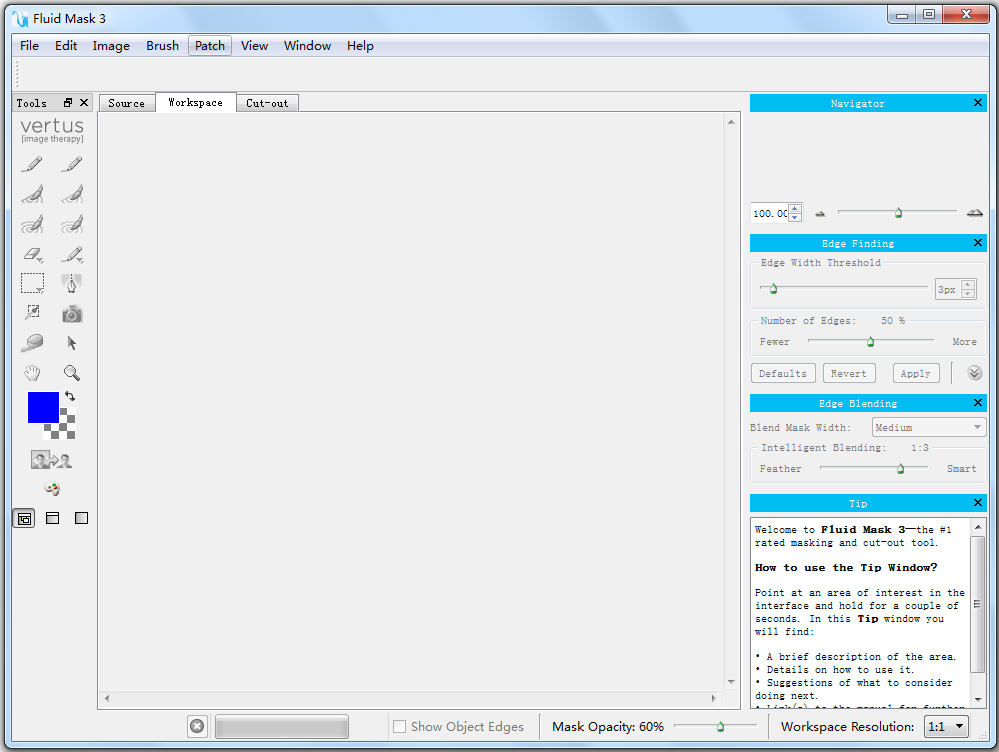Close the Edge Blending panel
The height and width of the screenshot is (752, 999).
(978, 403)
